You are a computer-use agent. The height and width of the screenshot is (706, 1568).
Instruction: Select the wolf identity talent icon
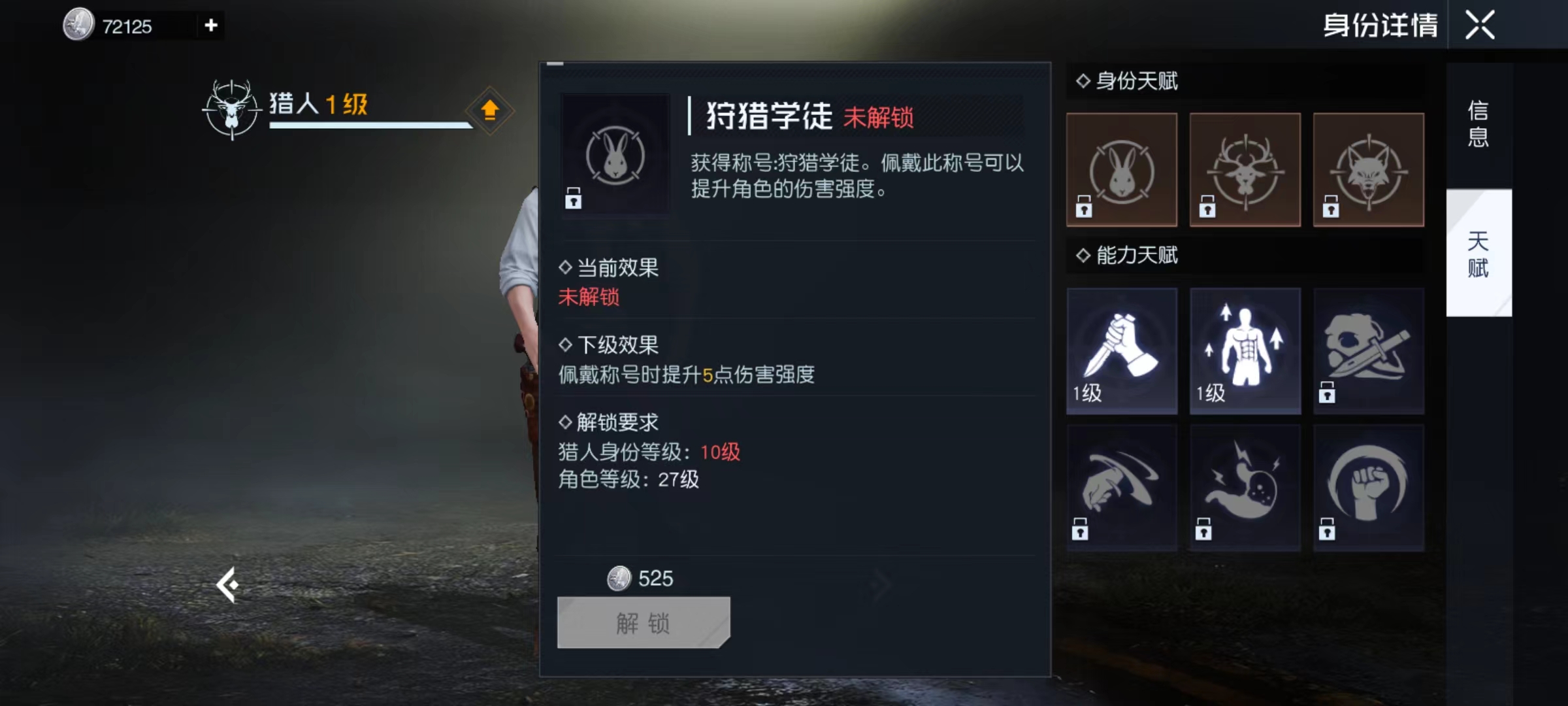[x=1369, y=170]
